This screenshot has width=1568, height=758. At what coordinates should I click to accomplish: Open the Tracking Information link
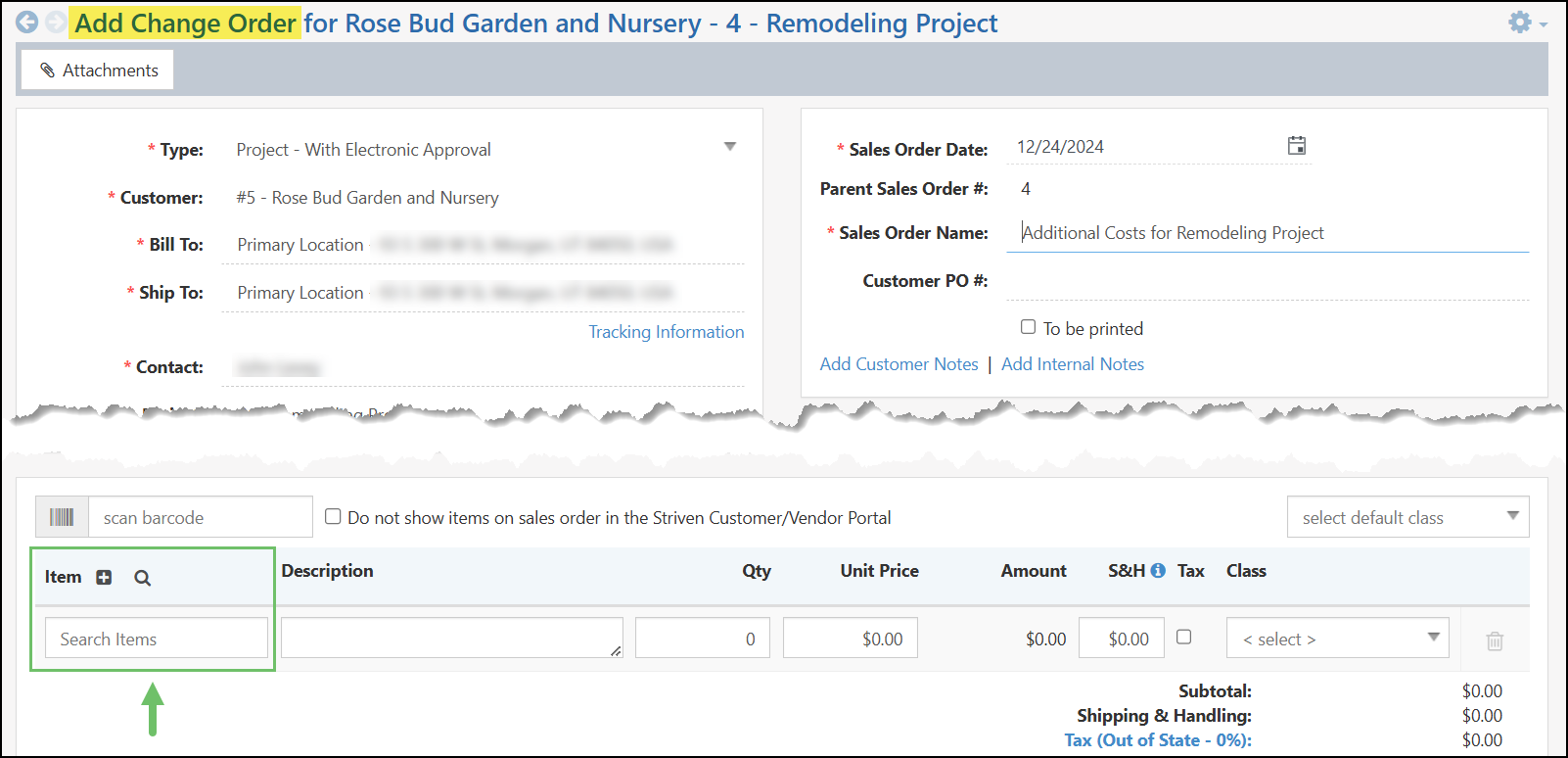tap(667, 332)
